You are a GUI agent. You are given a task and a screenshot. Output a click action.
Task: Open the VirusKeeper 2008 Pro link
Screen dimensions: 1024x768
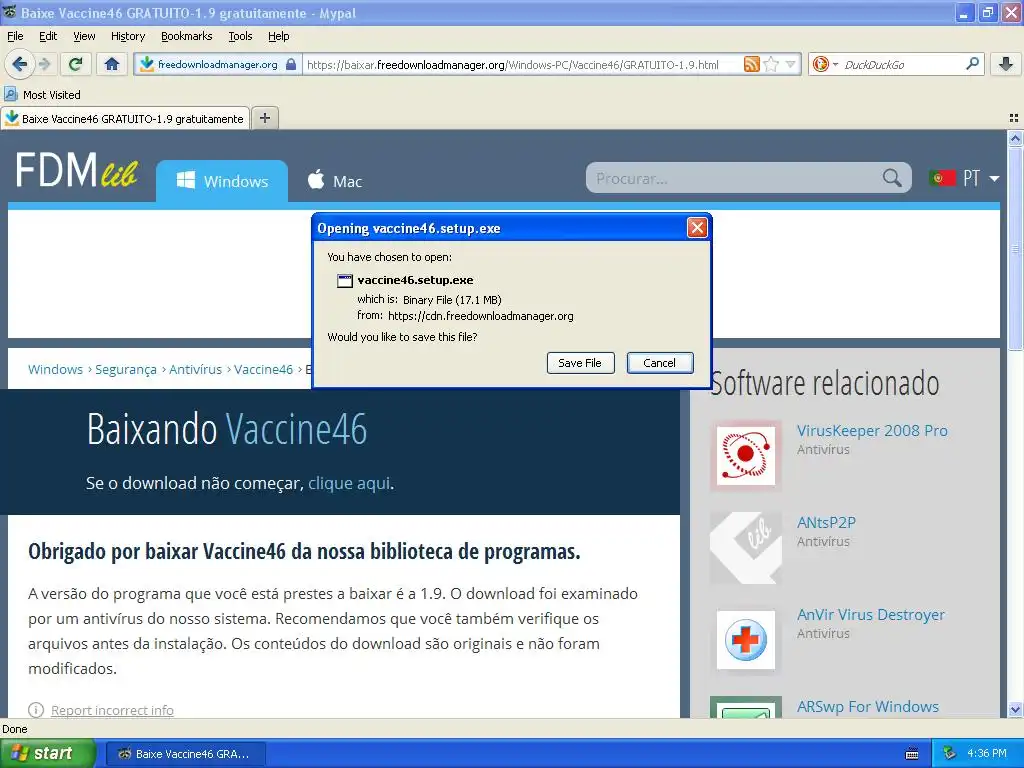[872, 430]
